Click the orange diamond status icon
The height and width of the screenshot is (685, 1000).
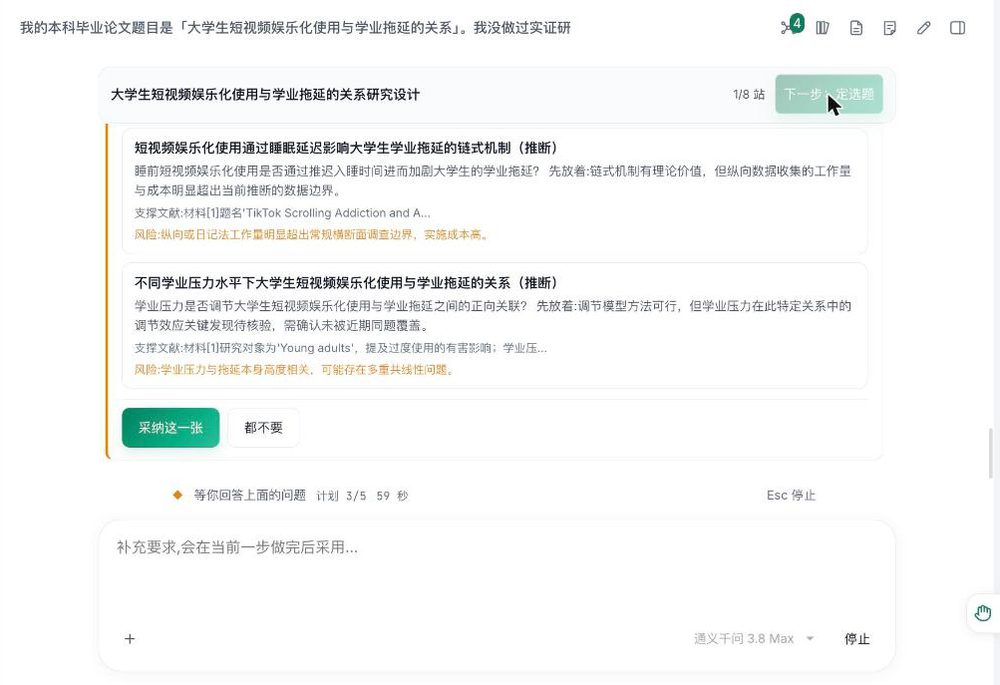click(178, 495)
